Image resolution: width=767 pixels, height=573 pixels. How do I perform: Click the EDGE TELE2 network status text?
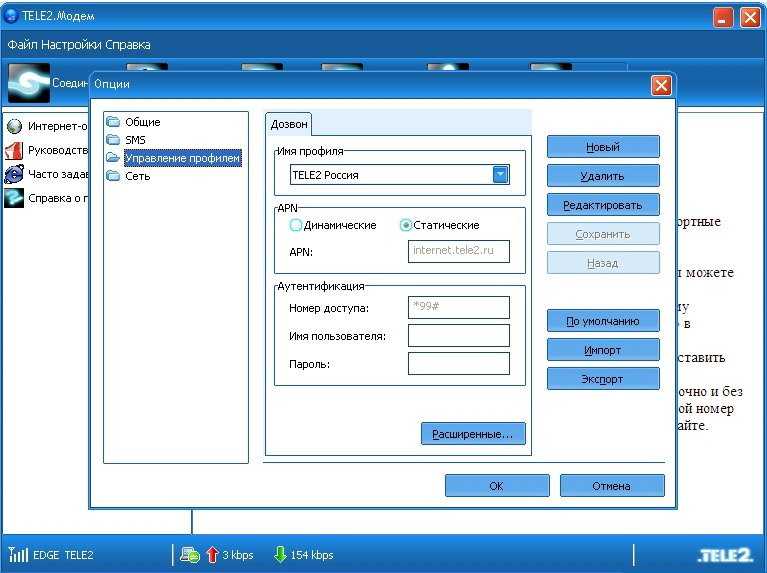pos(63,555)
